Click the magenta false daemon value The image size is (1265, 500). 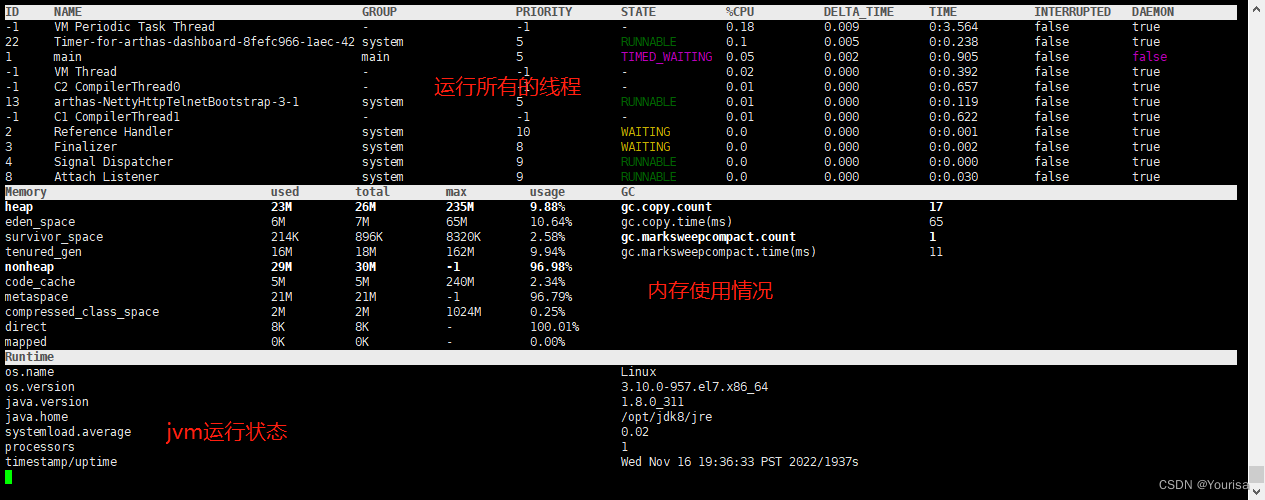(x=1150, y=57)
